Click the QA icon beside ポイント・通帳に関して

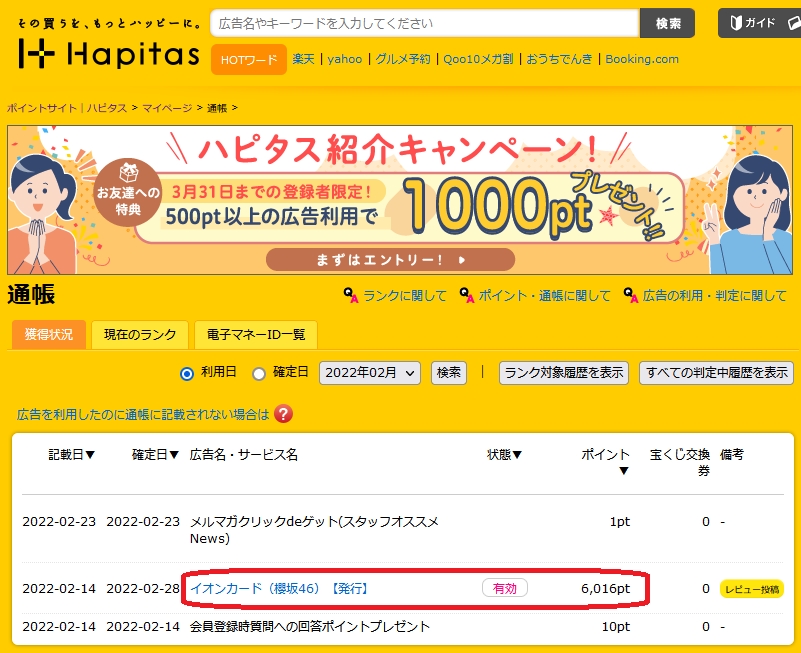(x=467, y=295)
